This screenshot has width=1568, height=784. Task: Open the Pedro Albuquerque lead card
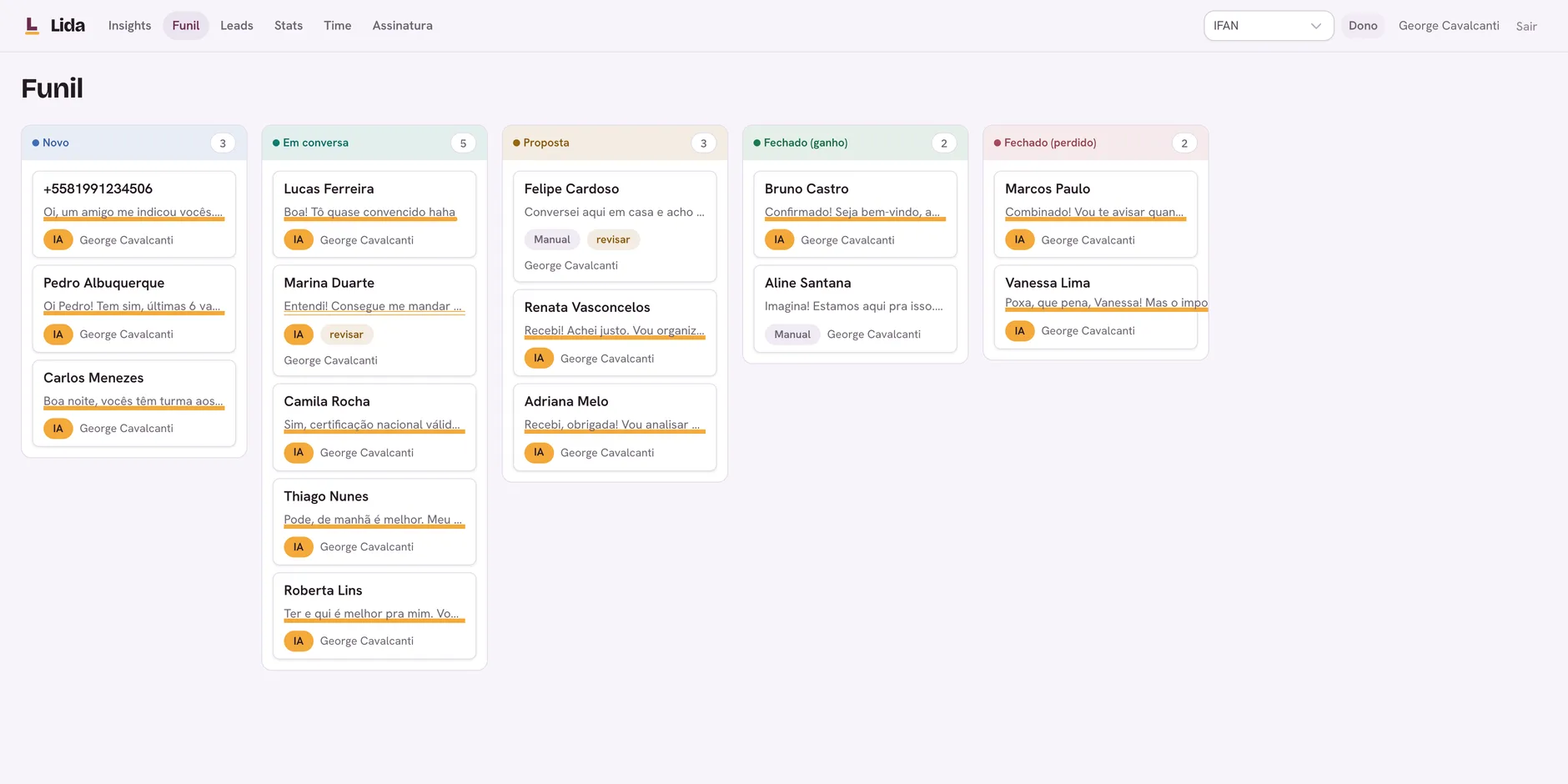pos(134,309)
